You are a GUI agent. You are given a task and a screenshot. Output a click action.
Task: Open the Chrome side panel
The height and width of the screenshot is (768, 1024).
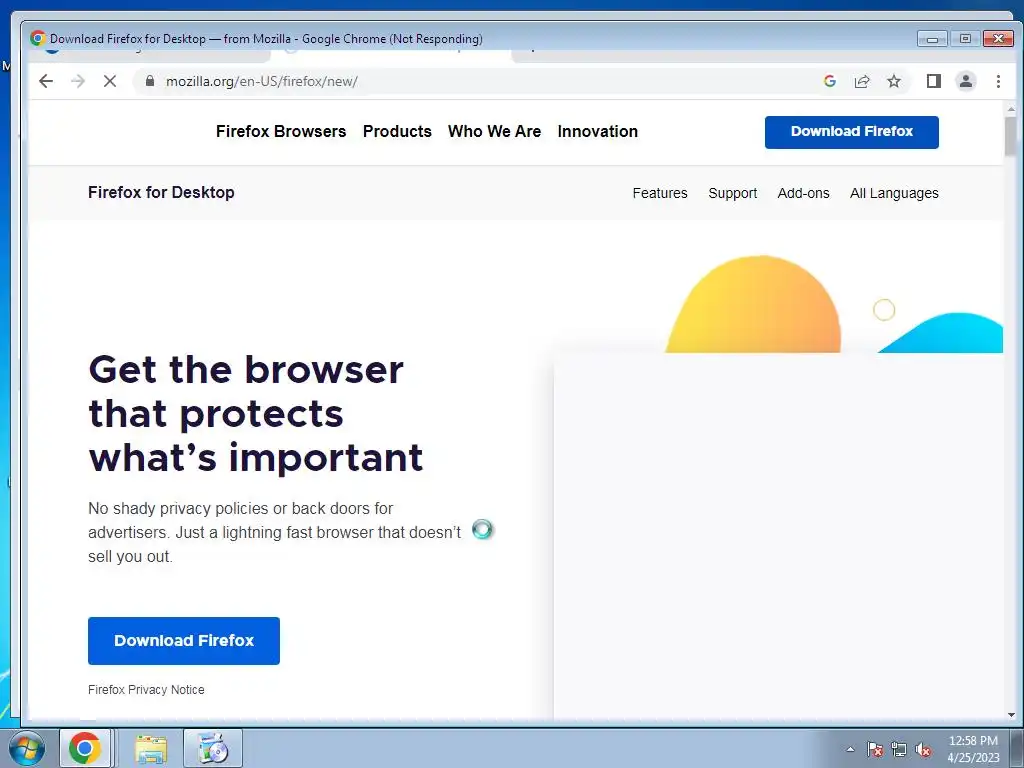coord(934,81)
